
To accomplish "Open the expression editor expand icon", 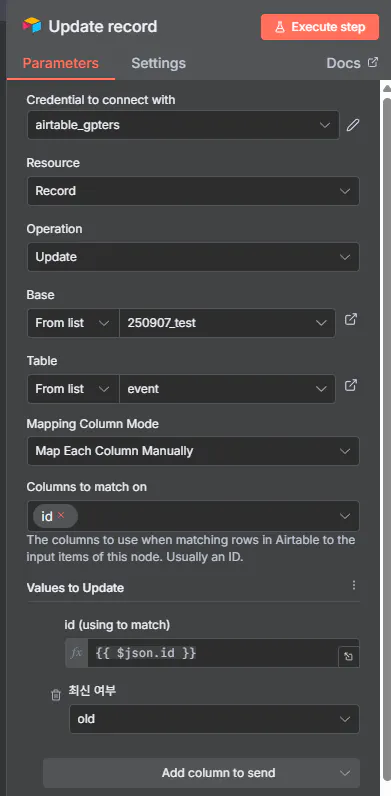I will (348, 657).
